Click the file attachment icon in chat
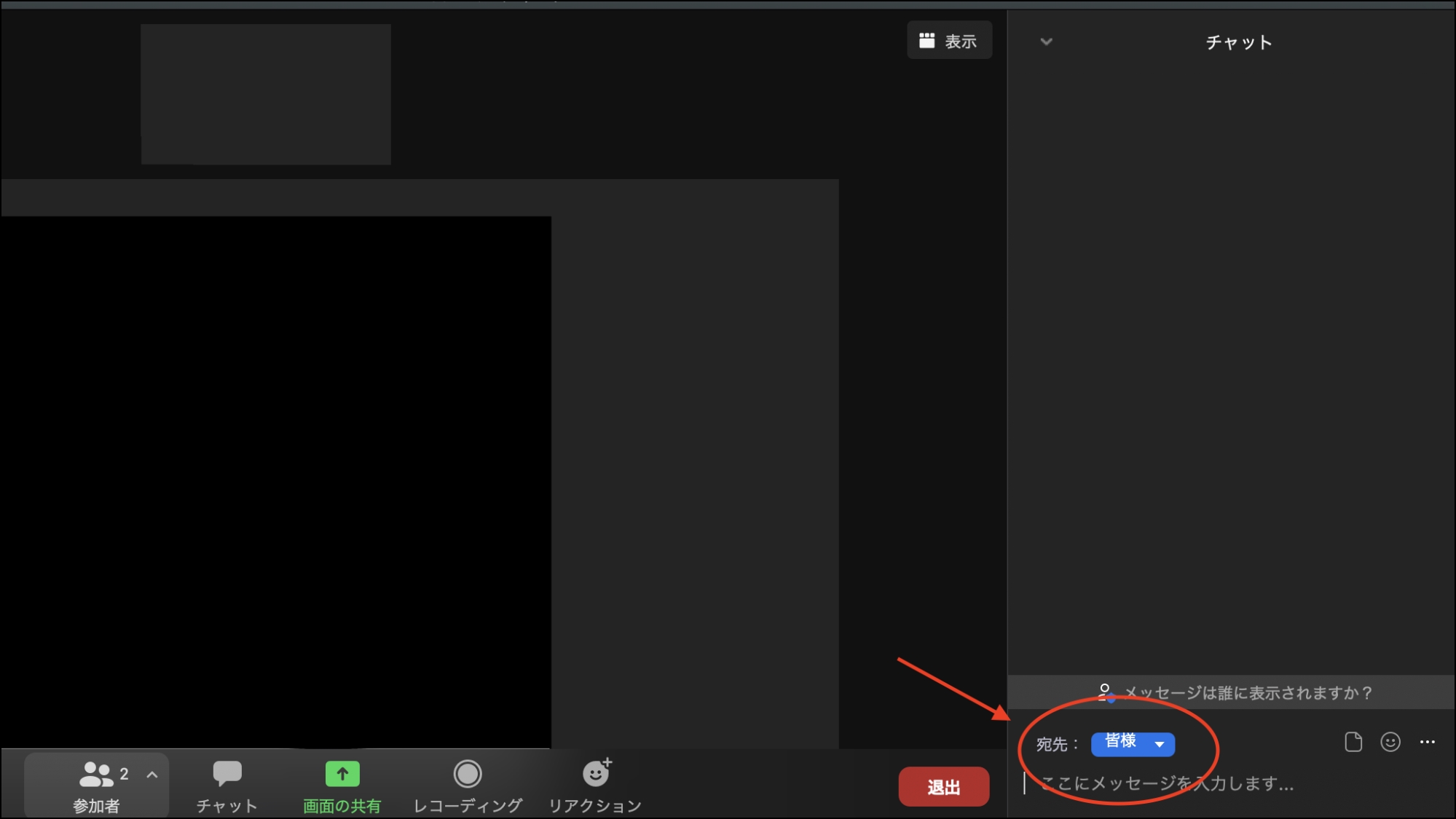1456x819 pixels. [x=1354, y=742]
